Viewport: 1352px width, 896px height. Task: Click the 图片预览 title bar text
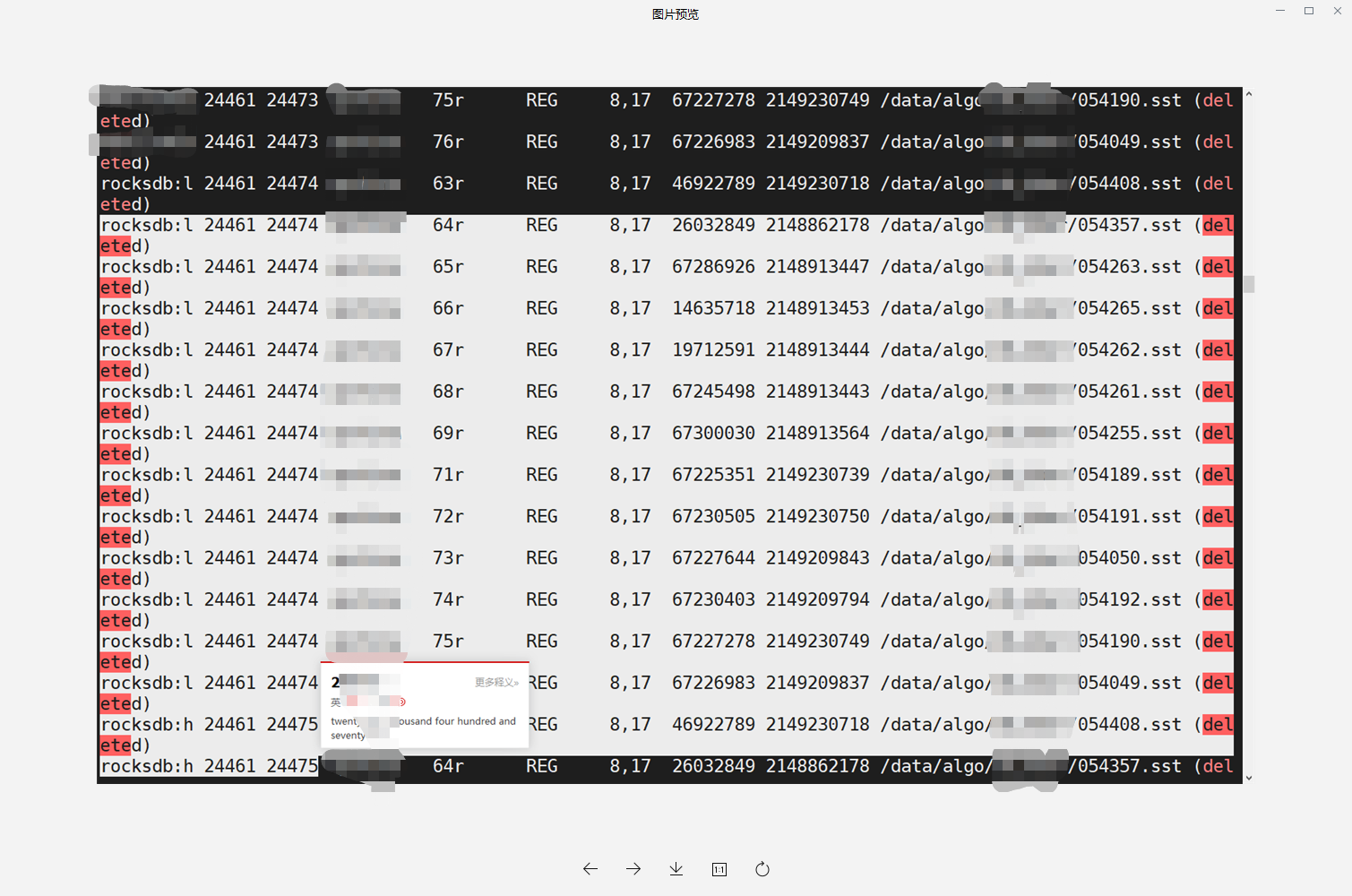[676, 13]
